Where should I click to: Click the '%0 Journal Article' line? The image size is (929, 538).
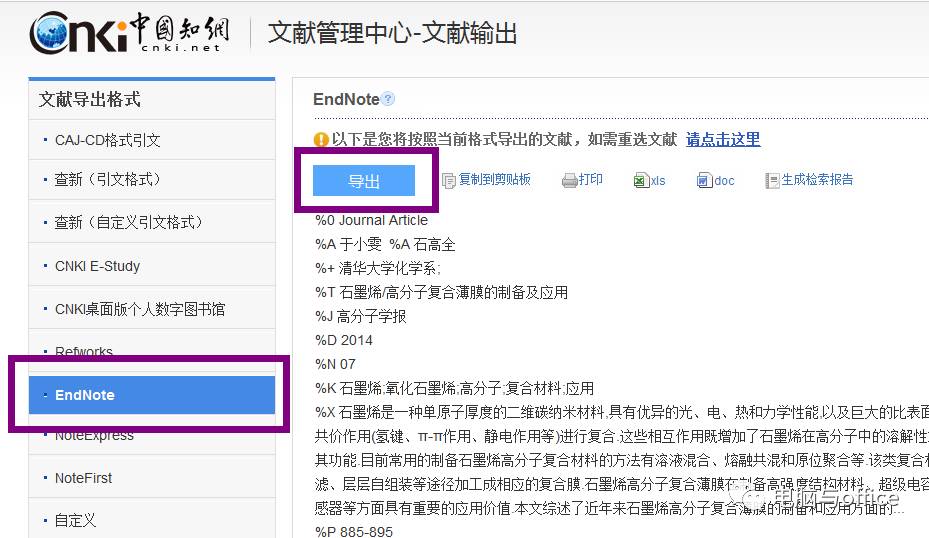pos(371,220)
